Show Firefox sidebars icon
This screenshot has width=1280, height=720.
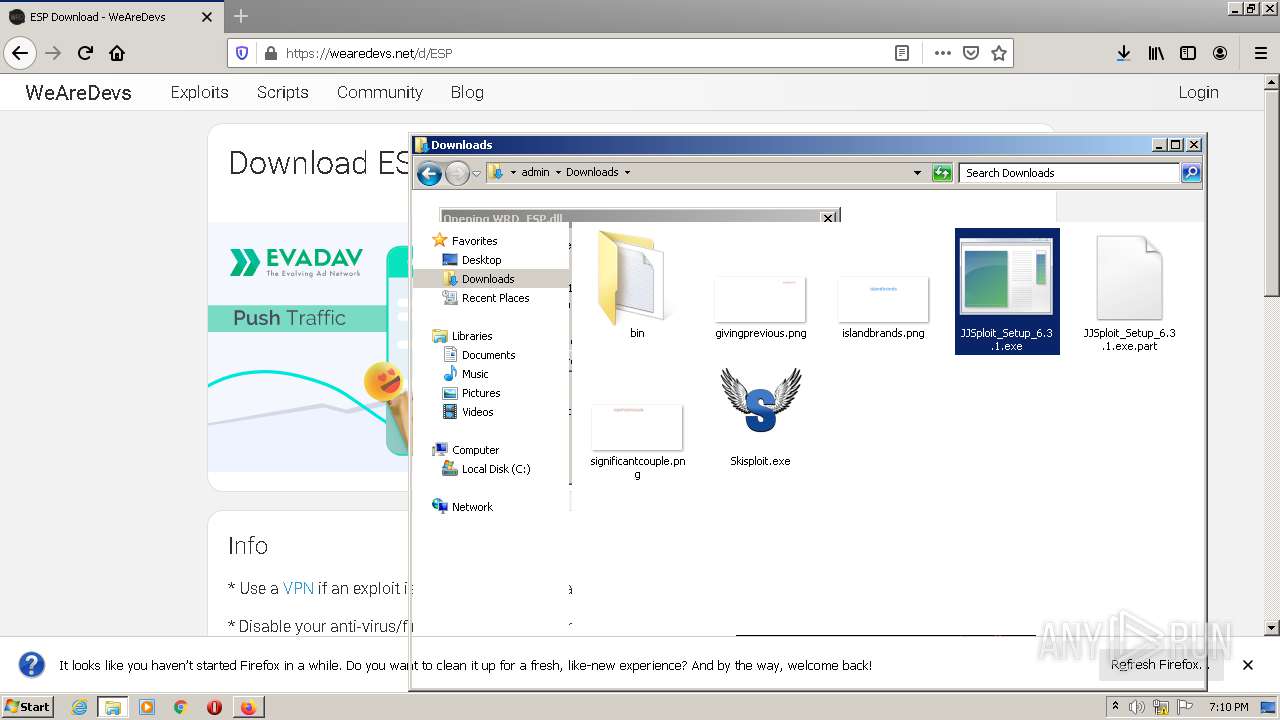point(1188,53)
